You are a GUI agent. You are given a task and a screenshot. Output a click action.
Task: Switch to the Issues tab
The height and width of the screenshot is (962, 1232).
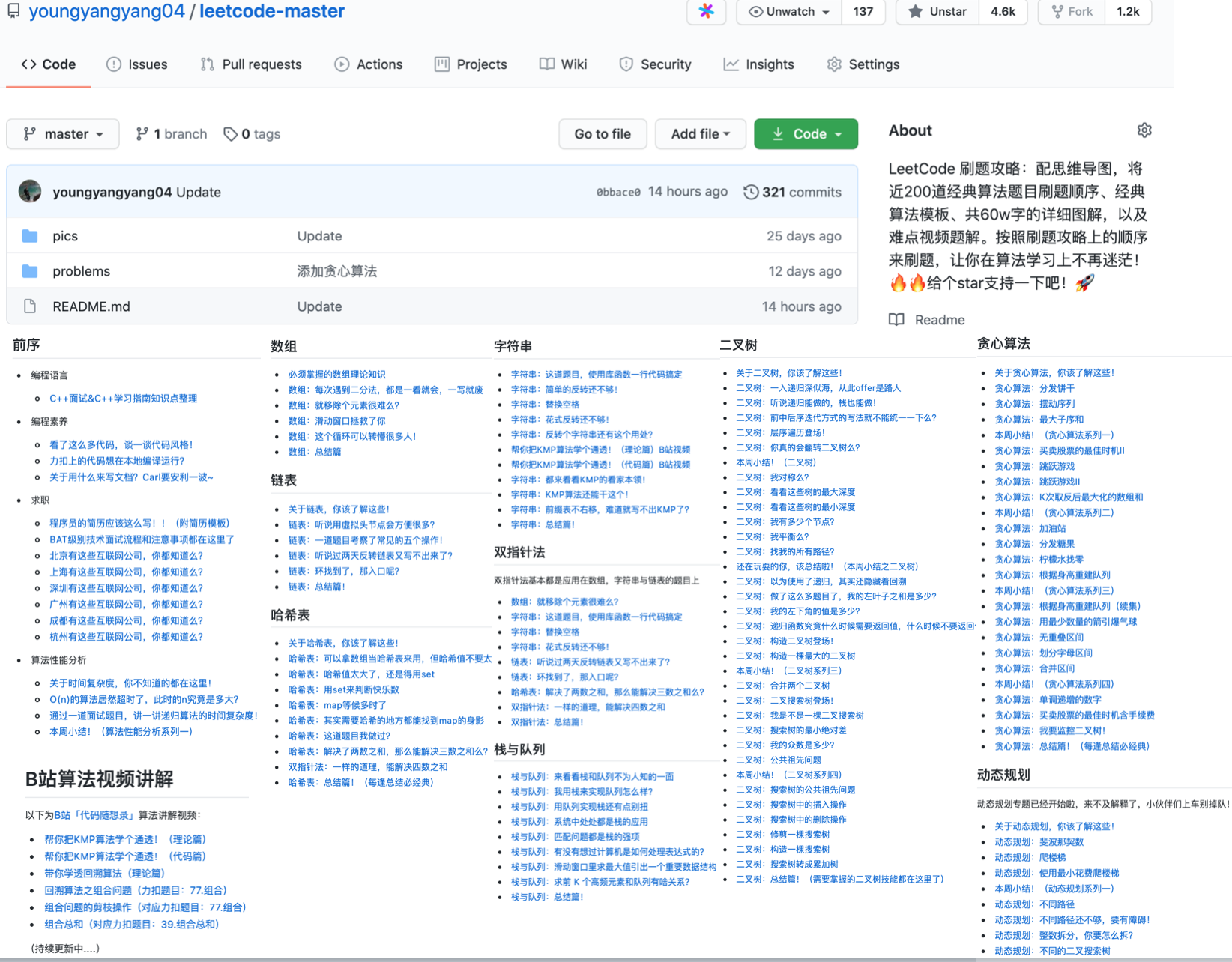click(x=137, y=64)
